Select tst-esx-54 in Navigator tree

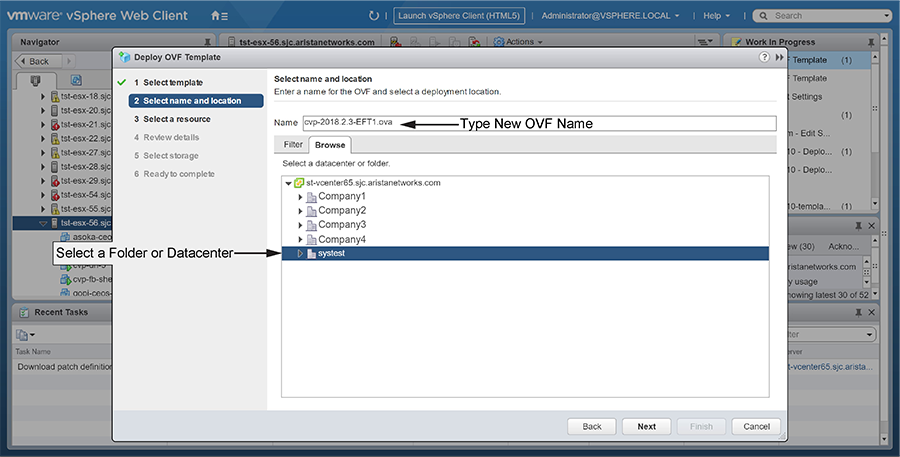pos(86,195)
